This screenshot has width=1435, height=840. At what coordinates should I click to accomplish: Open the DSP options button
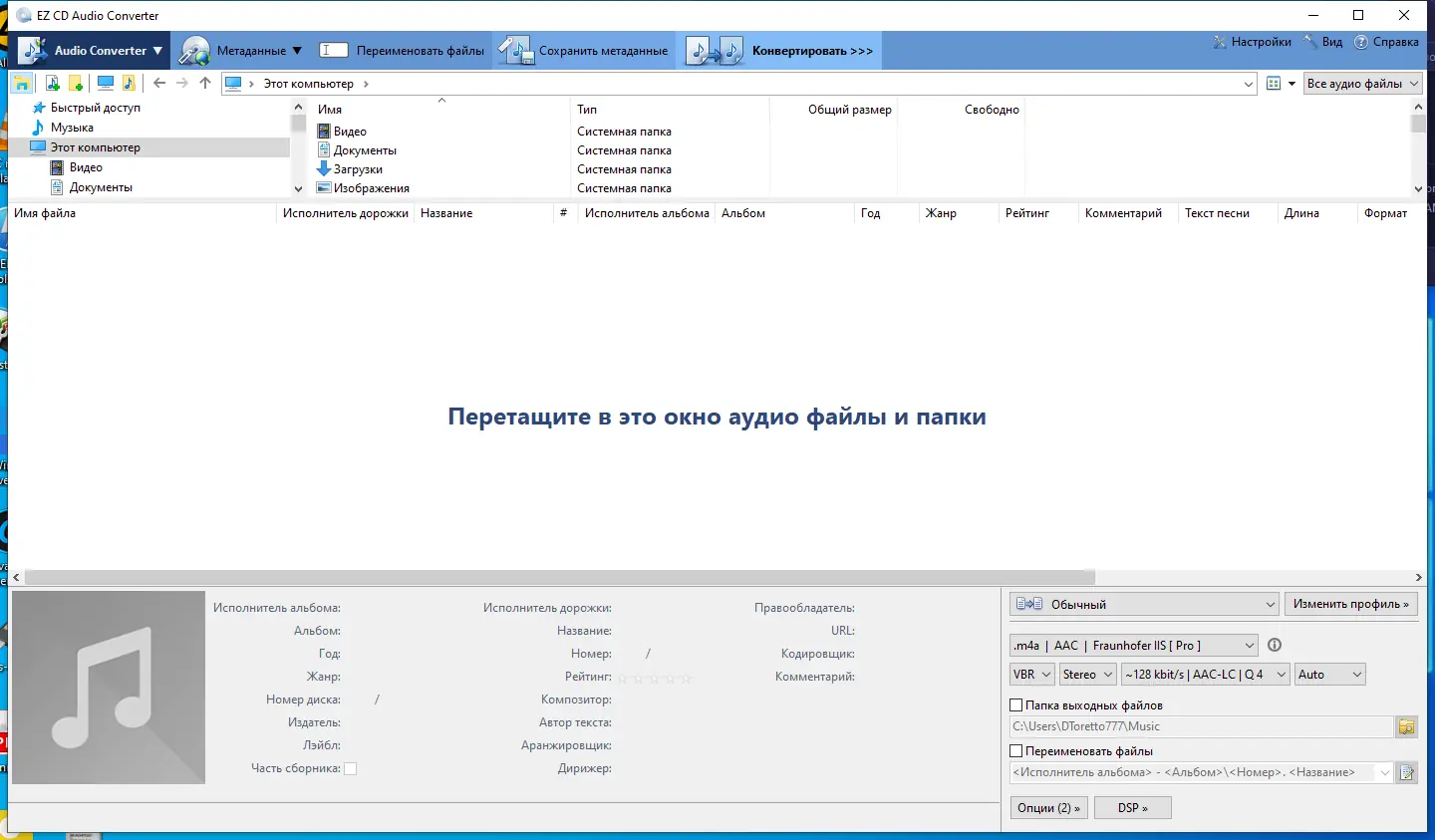pos(1132,807)
